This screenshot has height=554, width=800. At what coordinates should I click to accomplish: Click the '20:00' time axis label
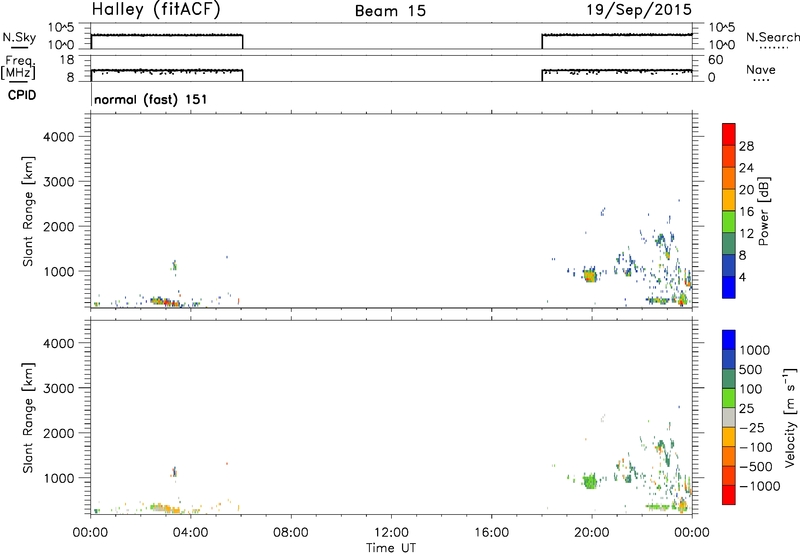pyautogui.click(x=592, y=533)
